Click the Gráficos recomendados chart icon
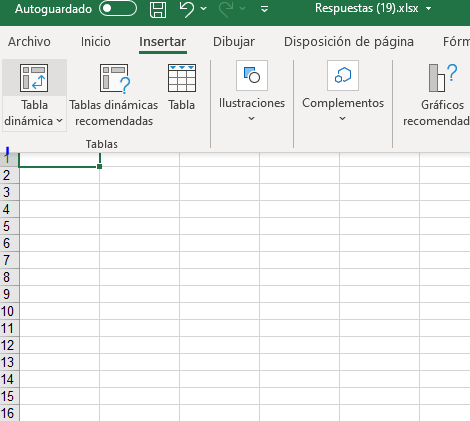 pos(442,78)
